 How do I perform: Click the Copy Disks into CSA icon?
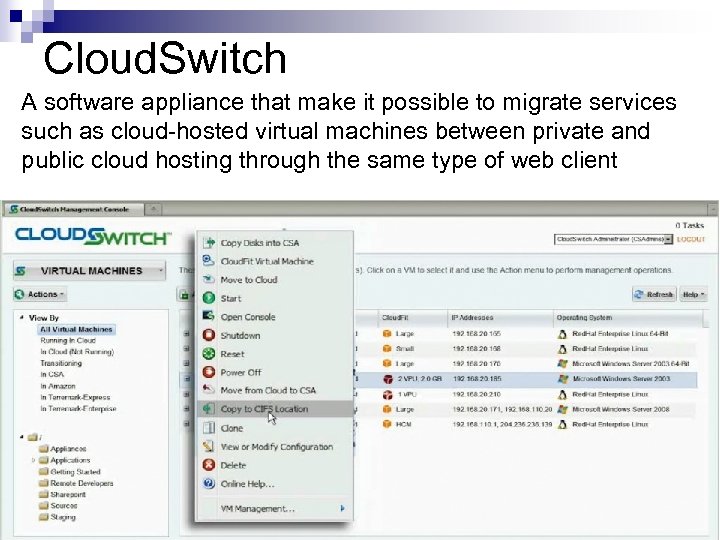pyautogui.click(x=209, y=242)
